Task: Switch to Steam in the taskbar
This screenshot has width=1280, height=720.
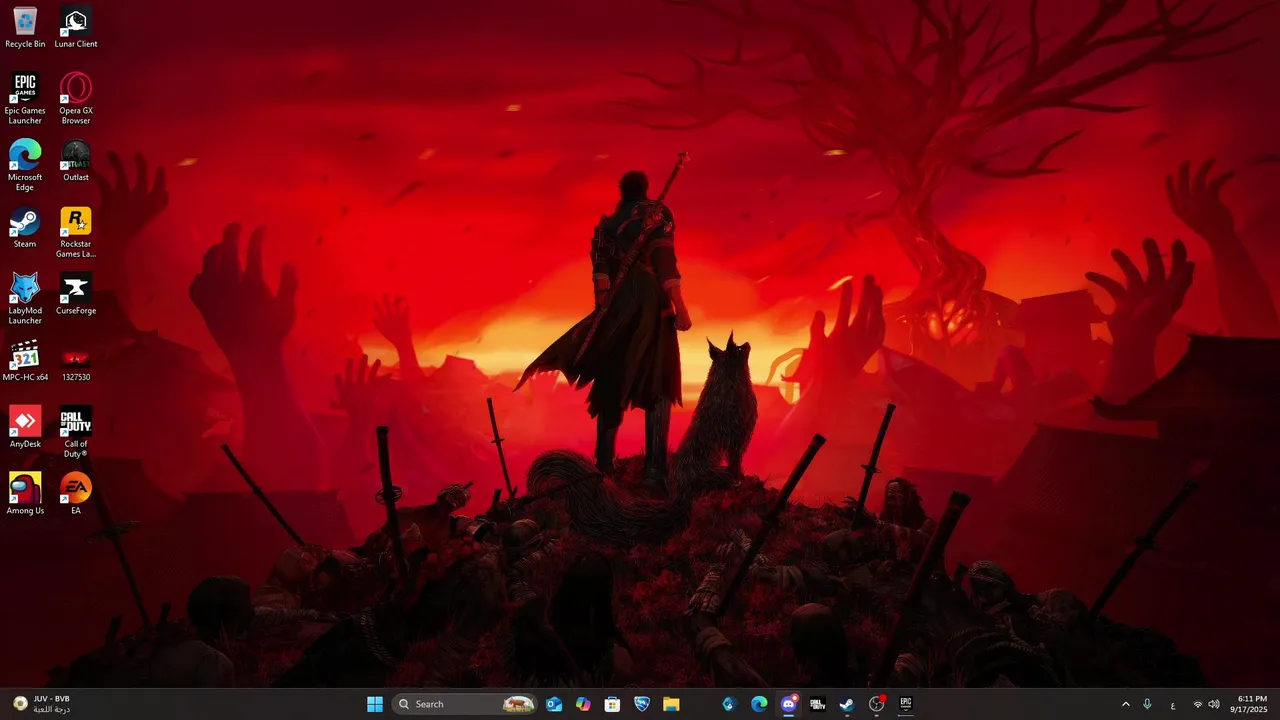Action: [x=847, y=704]
